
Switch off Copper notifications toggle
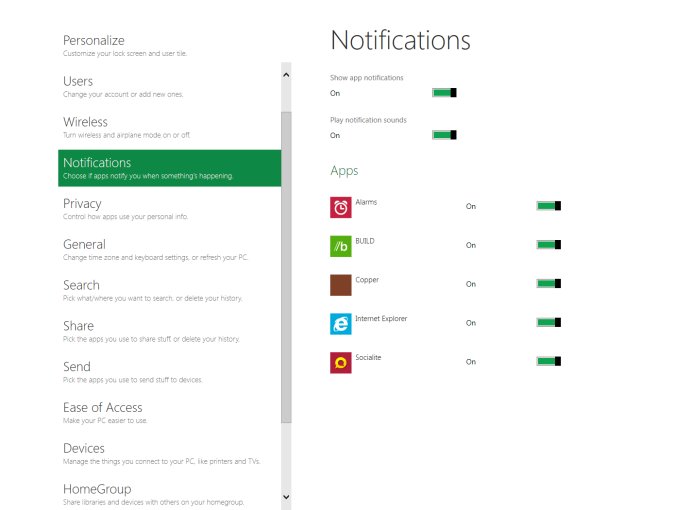tap(549, 283)
